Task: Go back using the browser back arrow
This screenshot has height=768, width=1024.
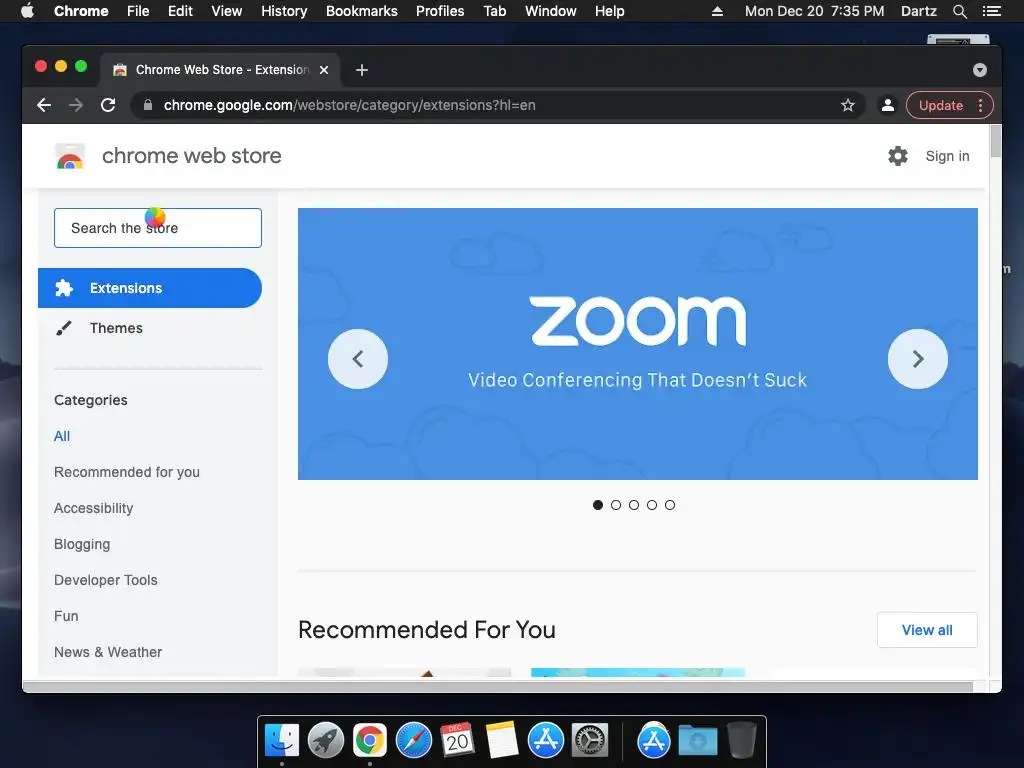Action: point(44,105)
